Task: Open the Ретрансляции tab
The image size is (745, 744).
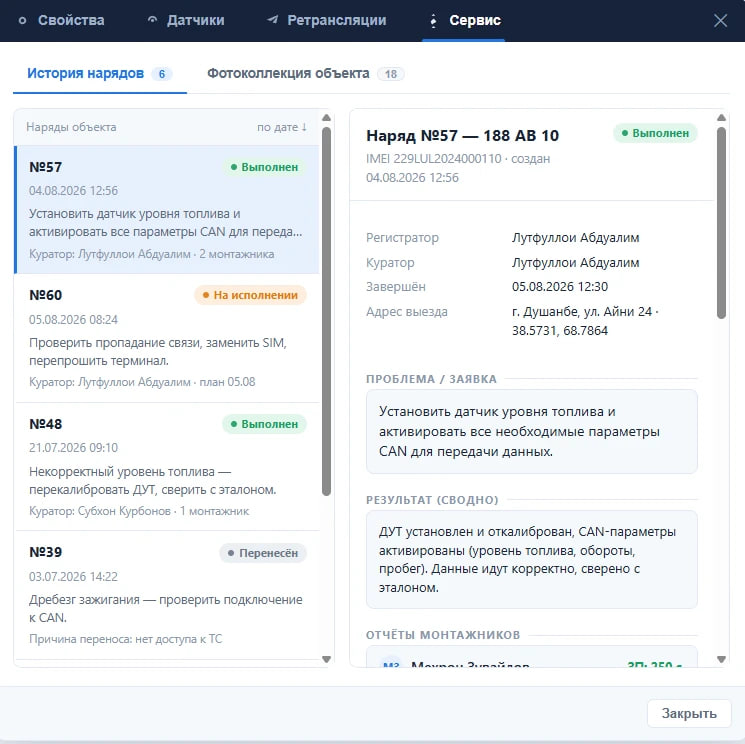Action: click(x=327, y=20)
